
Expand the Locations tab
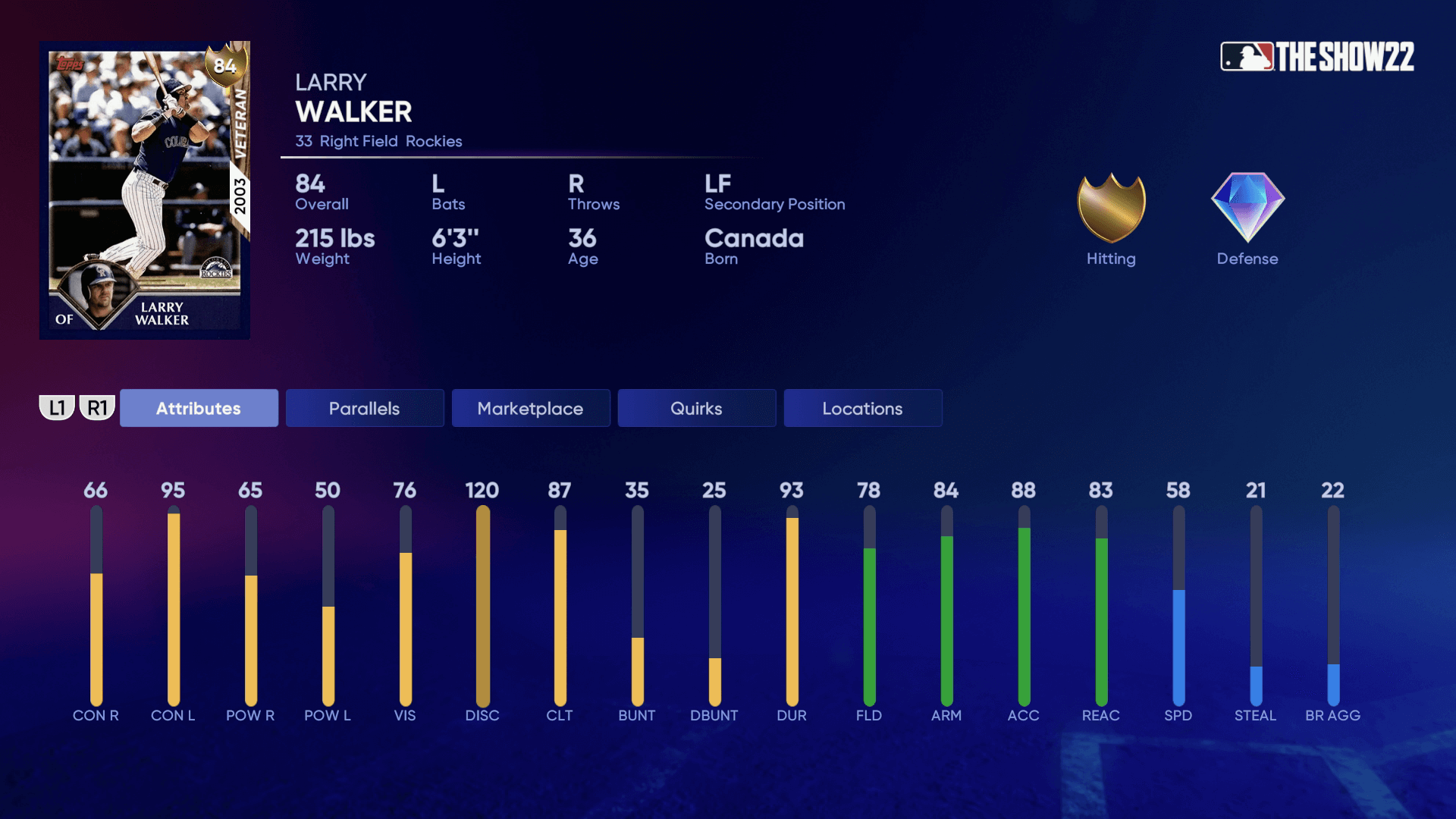tap(862, 407)
